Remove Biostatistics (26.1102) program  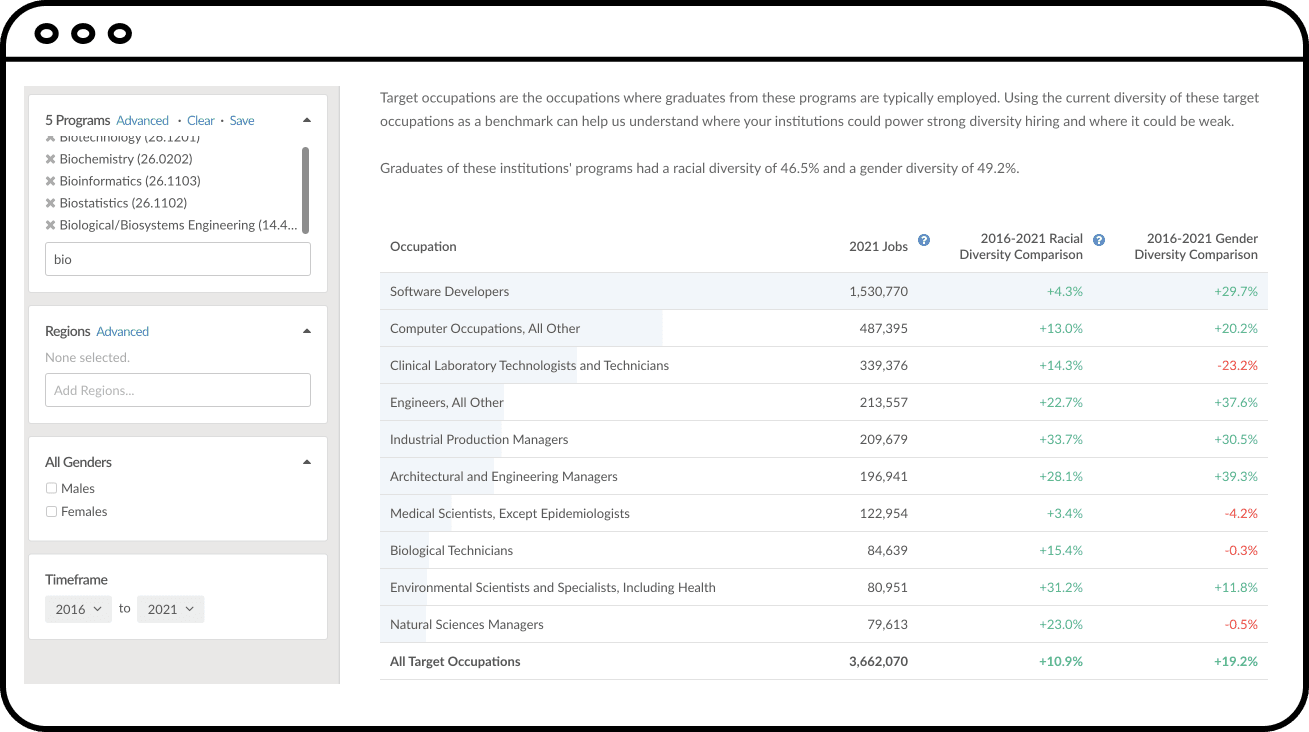50,203
